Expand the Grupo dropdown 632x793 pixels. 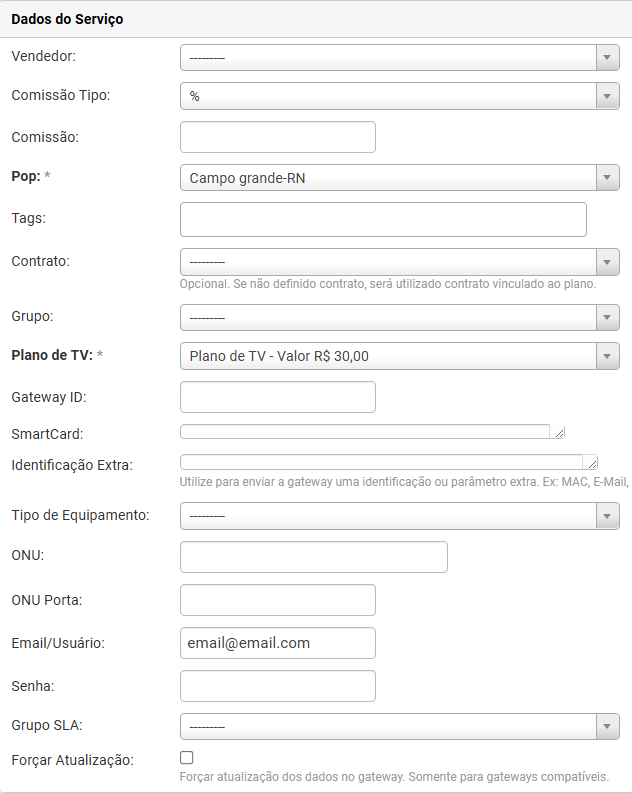tap(399, 317)
